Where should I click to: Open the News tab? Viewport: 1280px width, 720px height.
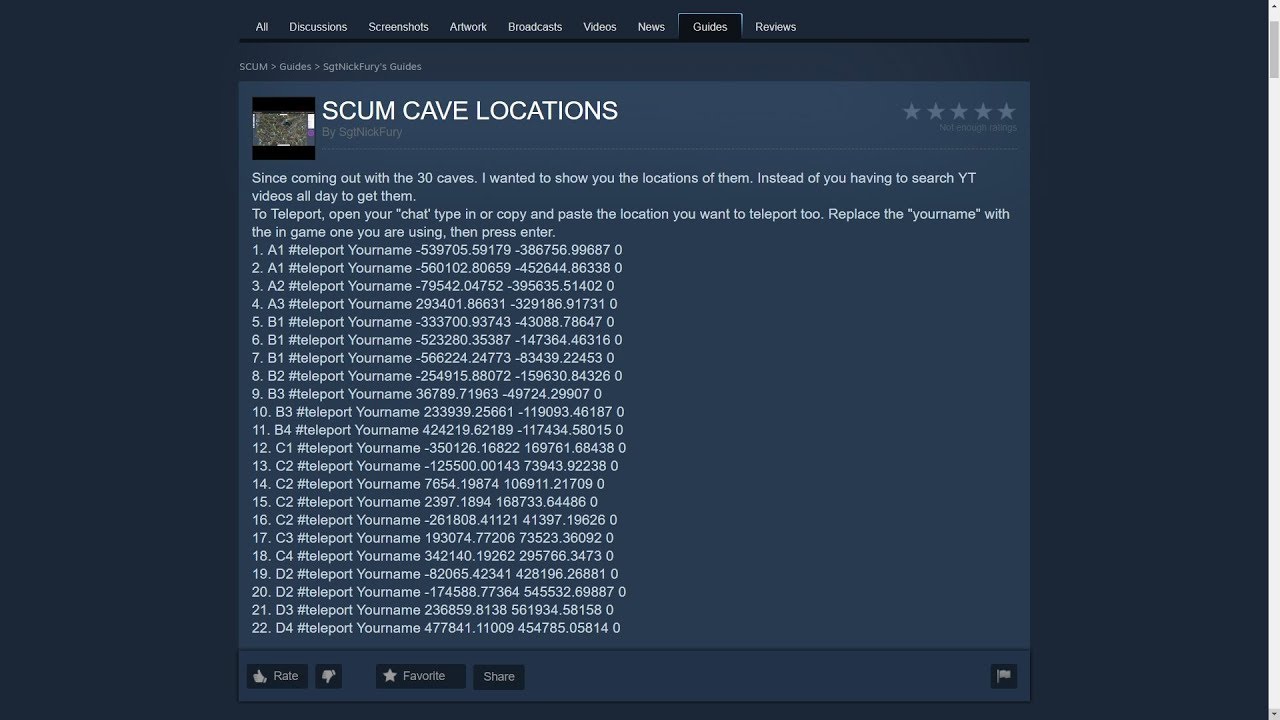651,27
